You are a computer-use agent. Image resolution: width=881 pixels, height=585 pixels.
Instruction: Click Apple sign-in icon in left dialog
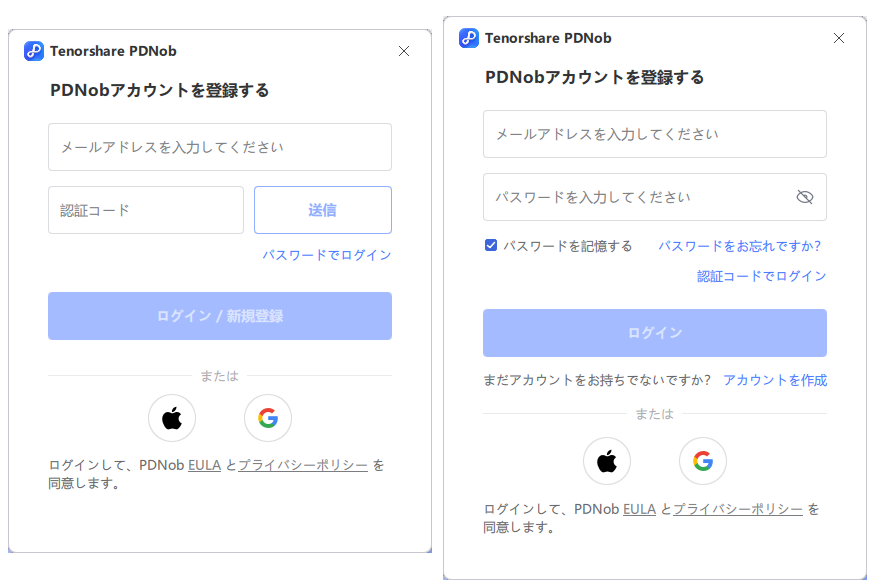click(x=172, y=418)
